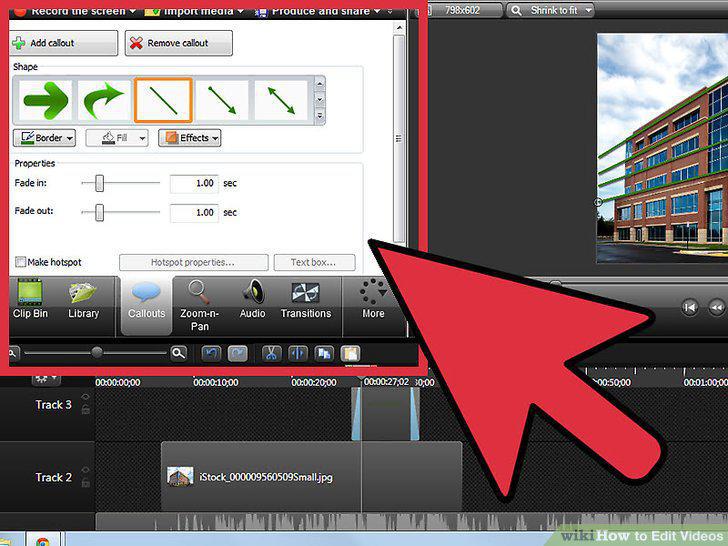The width and height of the screenshot is (728, 546).
Task: Choose the double-headed line arrow shape
Action: 281,100
